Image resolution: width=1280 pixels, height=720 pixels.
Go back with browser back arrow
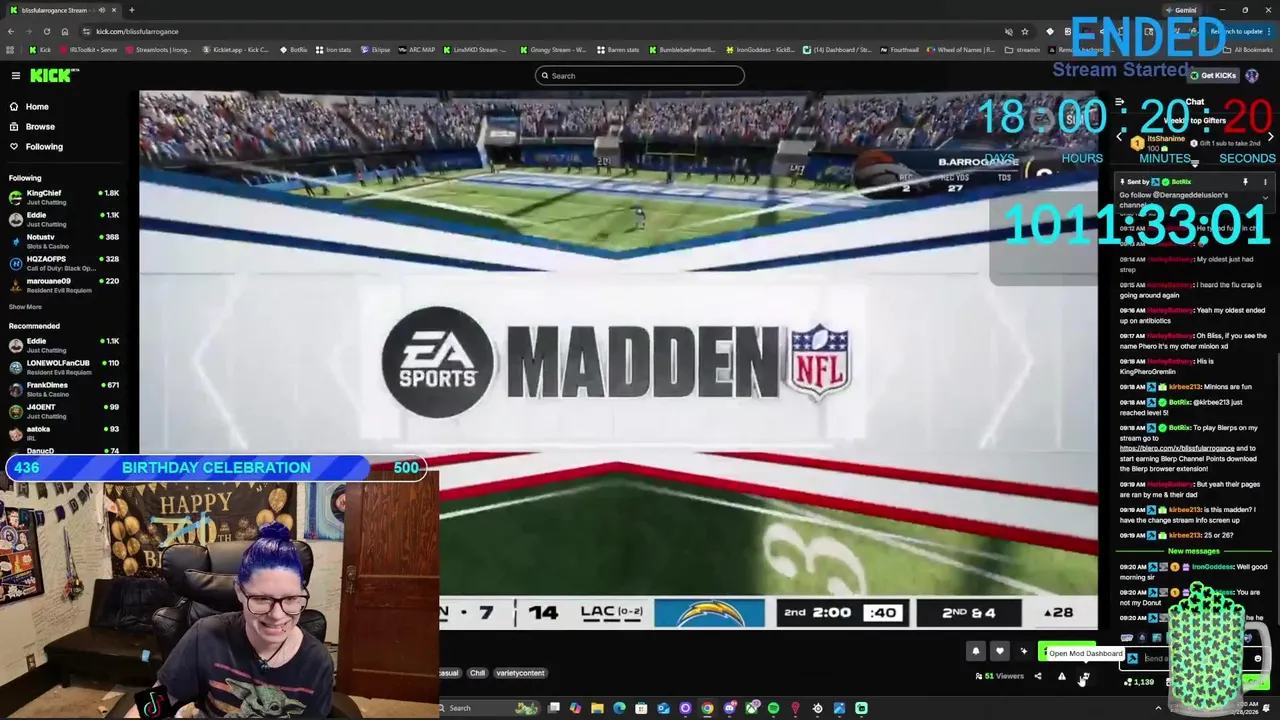coord(10,31)
